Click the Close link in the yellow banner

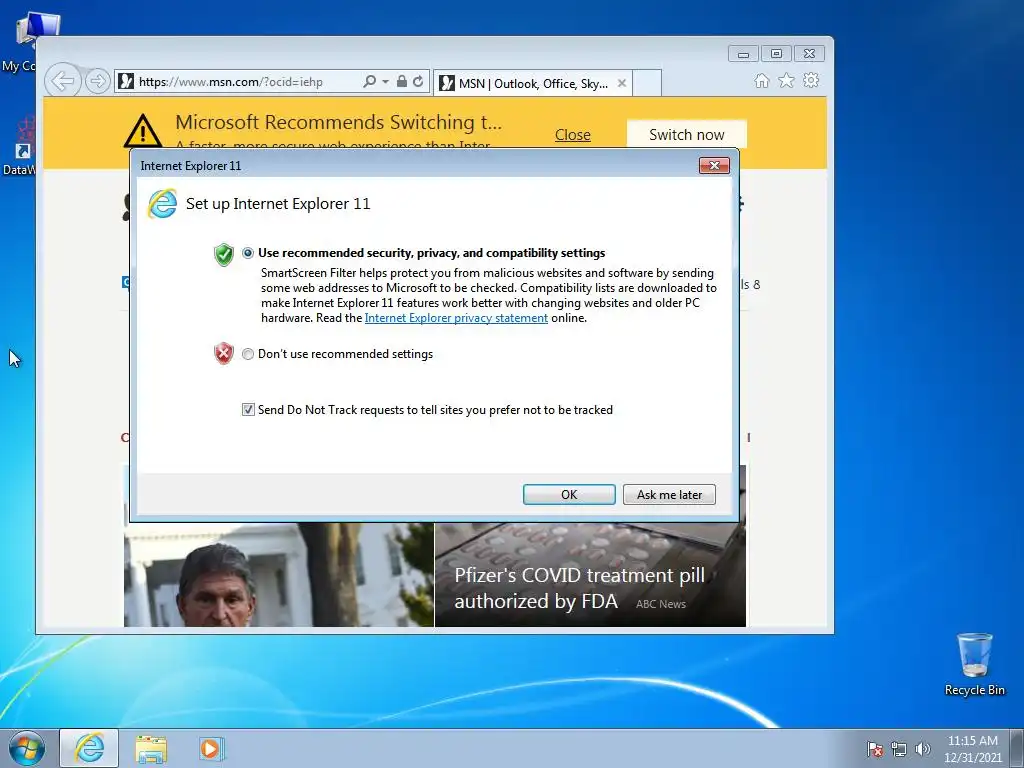(x=573, y=135)
